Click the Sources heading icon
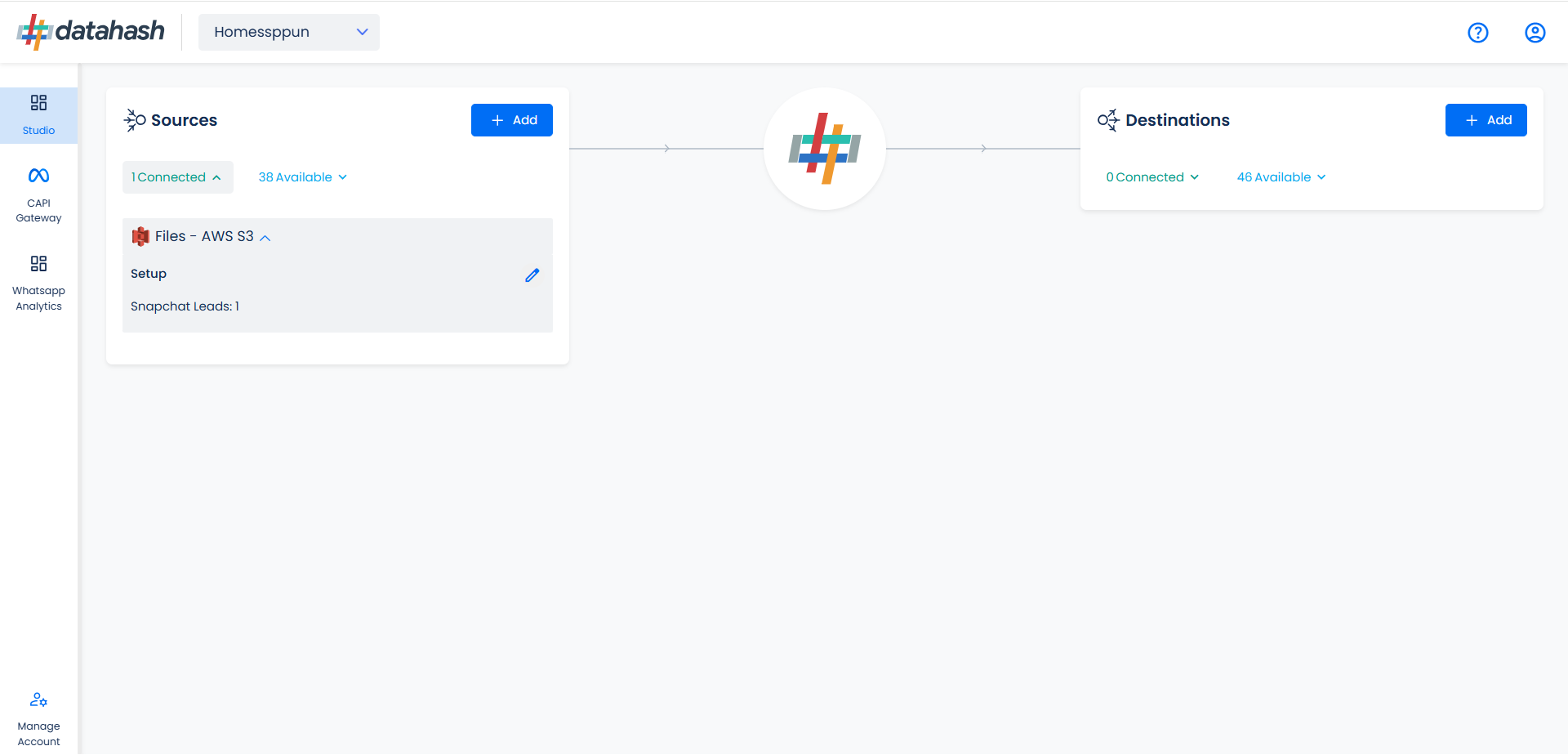 coord(135,120)
